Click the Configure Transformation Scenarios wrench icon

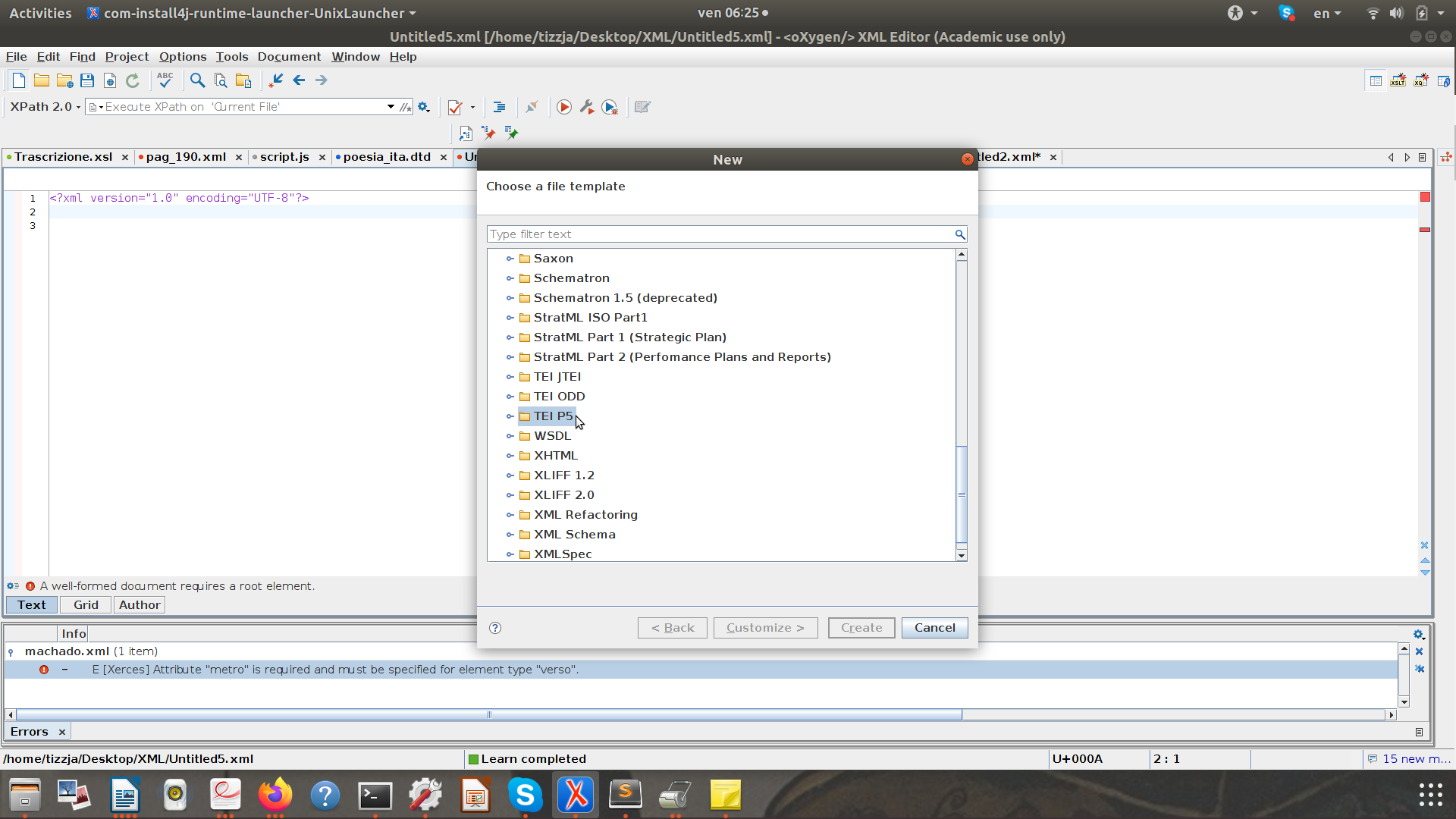[587, 108]
